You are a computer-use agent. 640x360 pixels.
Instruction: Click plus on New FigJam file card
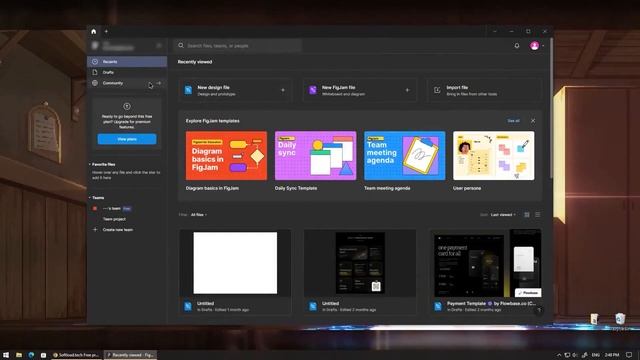pos(407,90)
